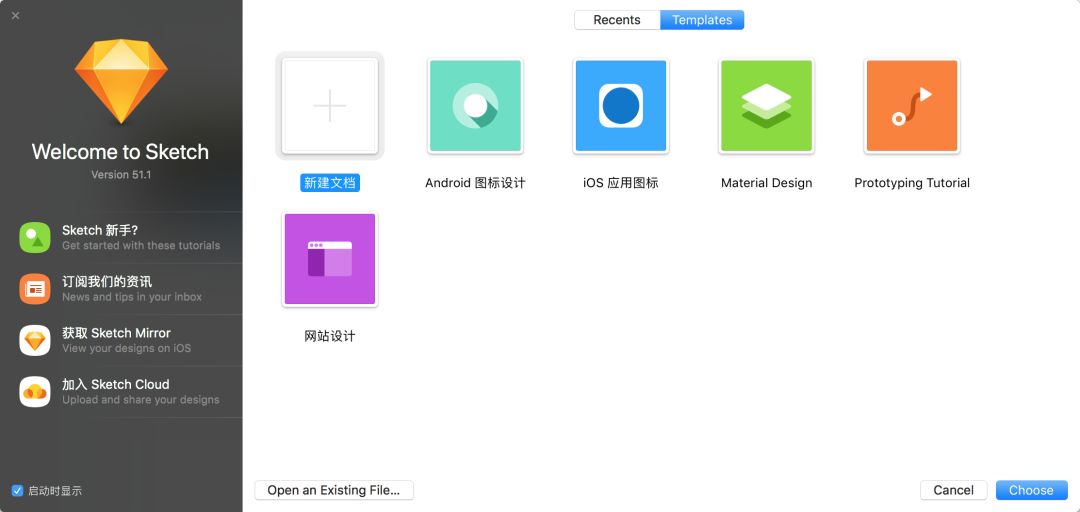Screen dimensions: 1080x512
Task: Toggle the 启动时显示 checkbox
Action: tap(18, 491)
